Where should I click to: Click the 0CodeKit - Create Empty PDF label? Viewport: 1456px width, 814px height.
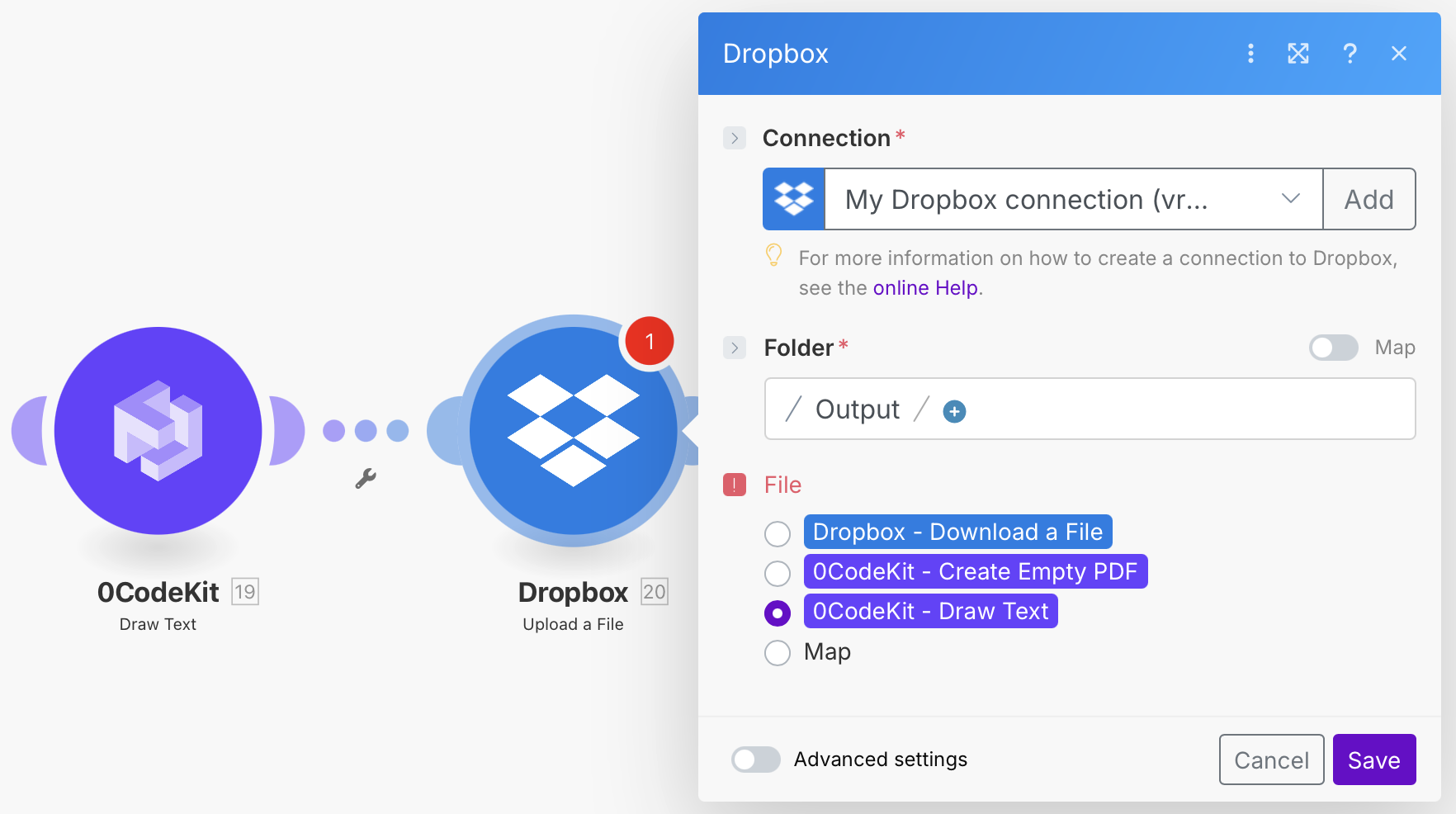976,571
